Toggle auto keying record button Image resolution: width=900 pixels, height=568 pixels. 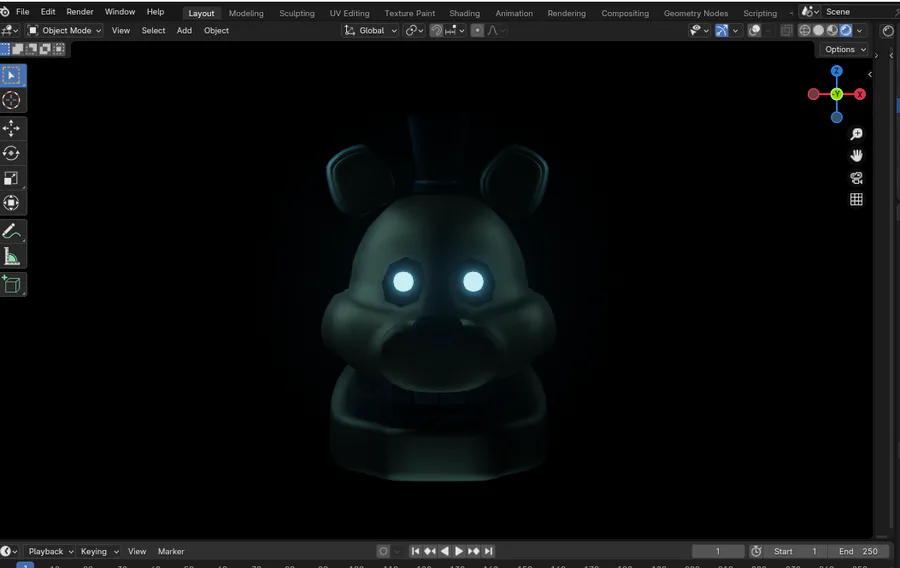coord(383,551)
